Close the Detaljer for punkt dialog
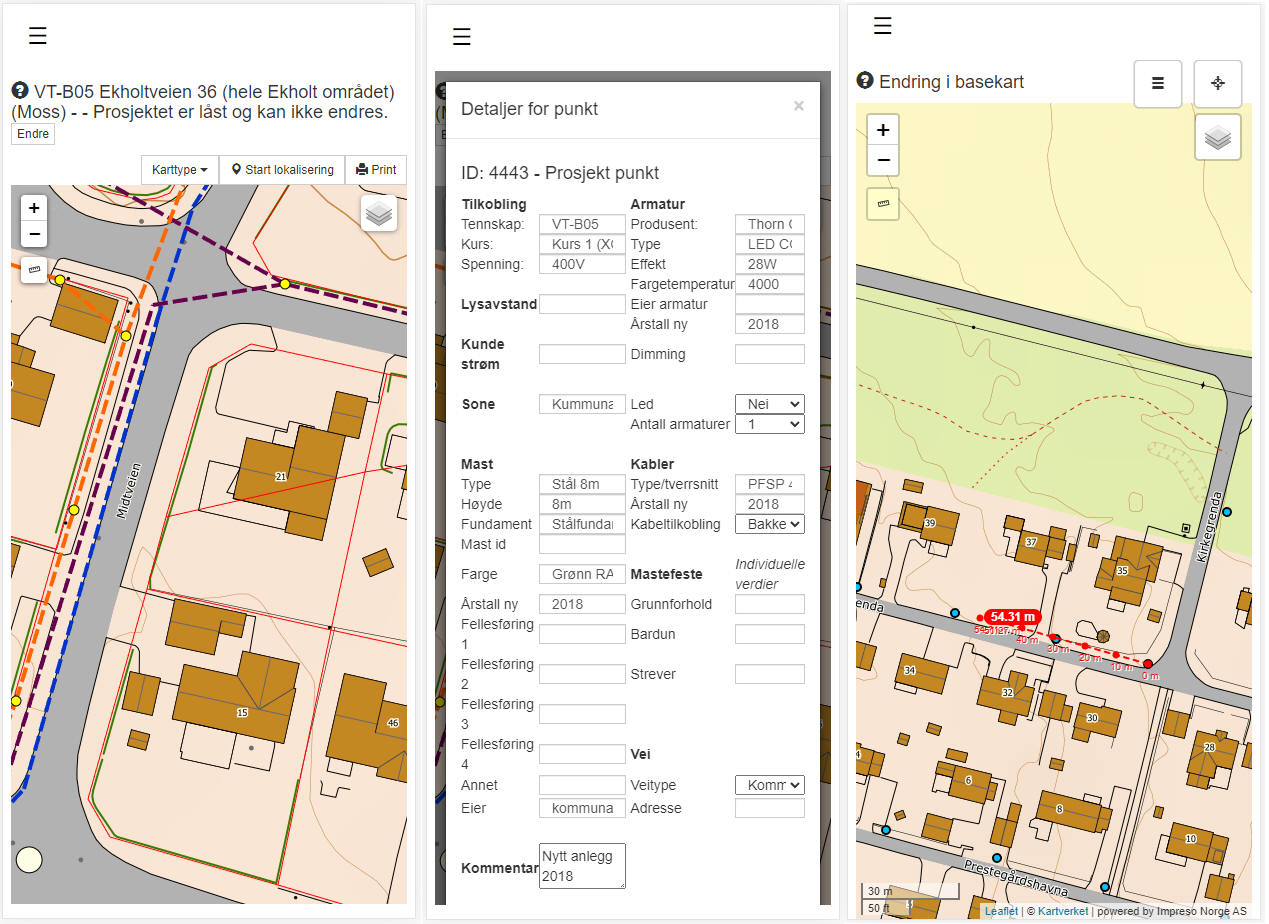 coord(798,106)
